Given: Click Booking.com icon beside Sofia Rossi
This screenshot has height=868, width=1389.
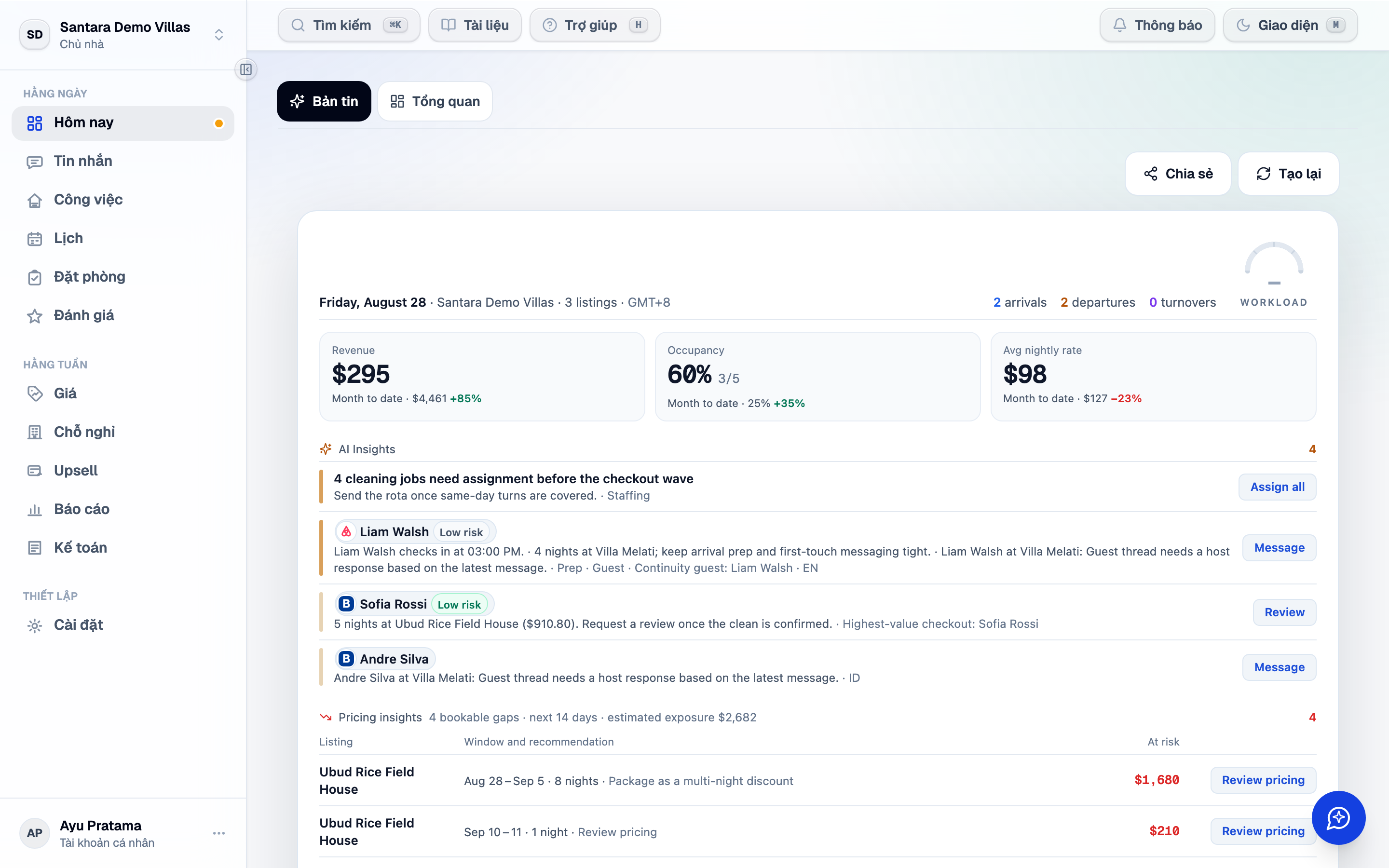Looking at the screenshot, I should [x=346, y=604].
